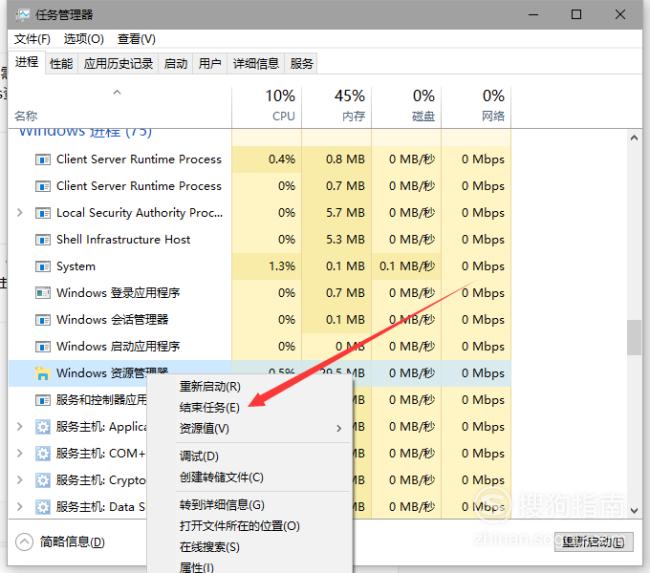Click the Windows 会话管理器 icon
650x573 pixels.
click(x=43, y=320)
